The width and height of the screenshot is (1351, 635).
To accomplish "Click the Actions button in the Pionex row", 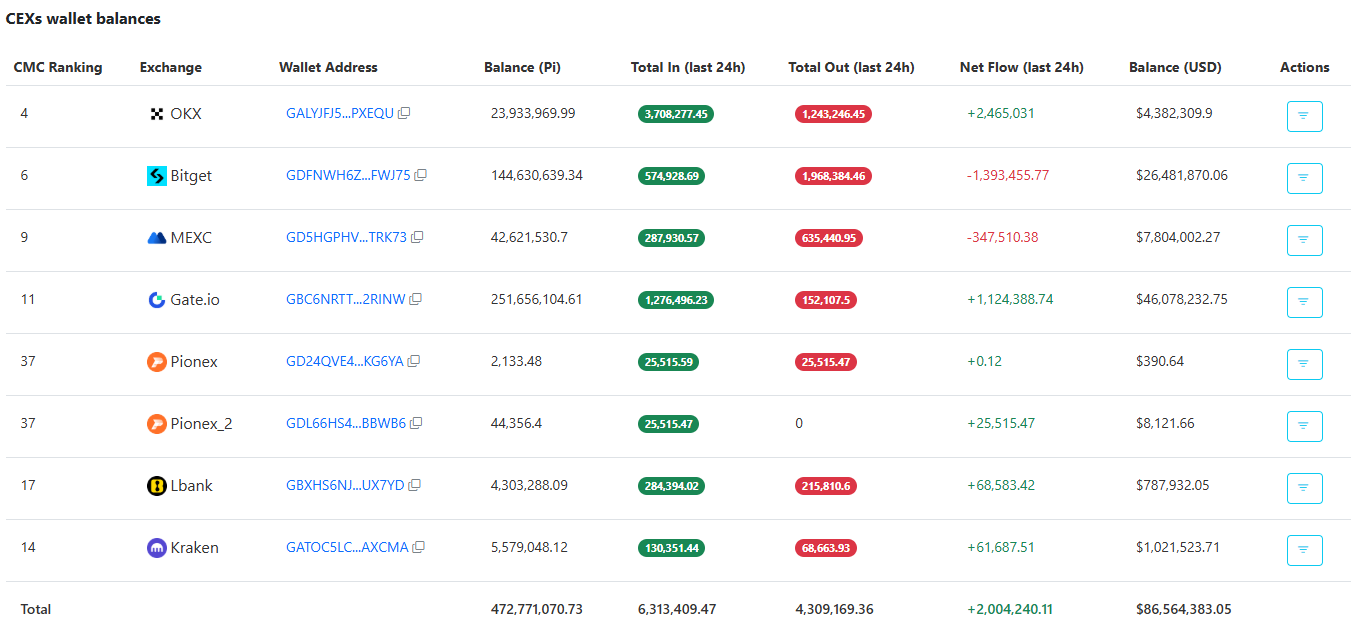I will click(x=1304, y=364).
